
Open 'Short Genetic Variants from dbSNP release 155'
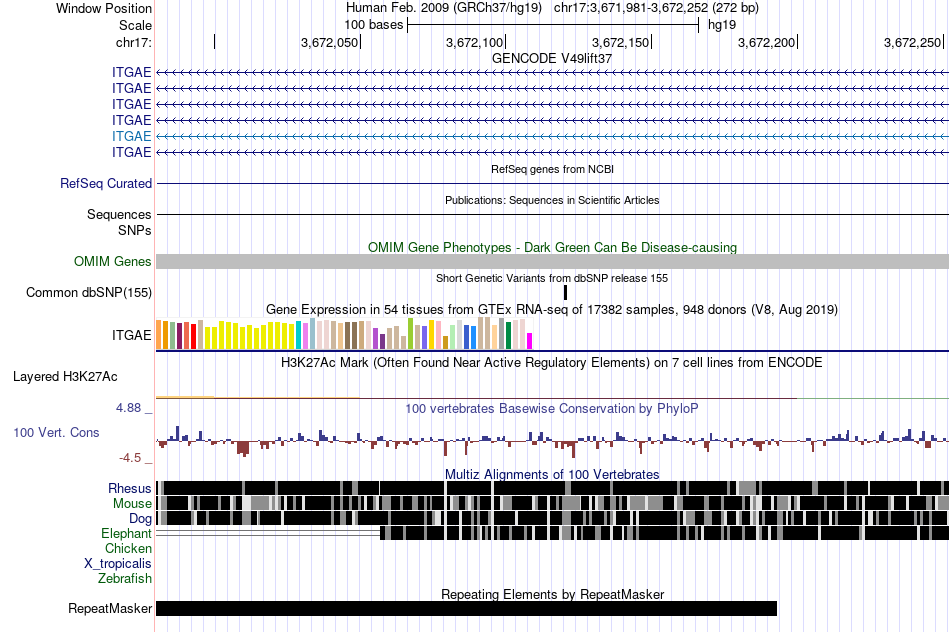[x=552, y=278]
